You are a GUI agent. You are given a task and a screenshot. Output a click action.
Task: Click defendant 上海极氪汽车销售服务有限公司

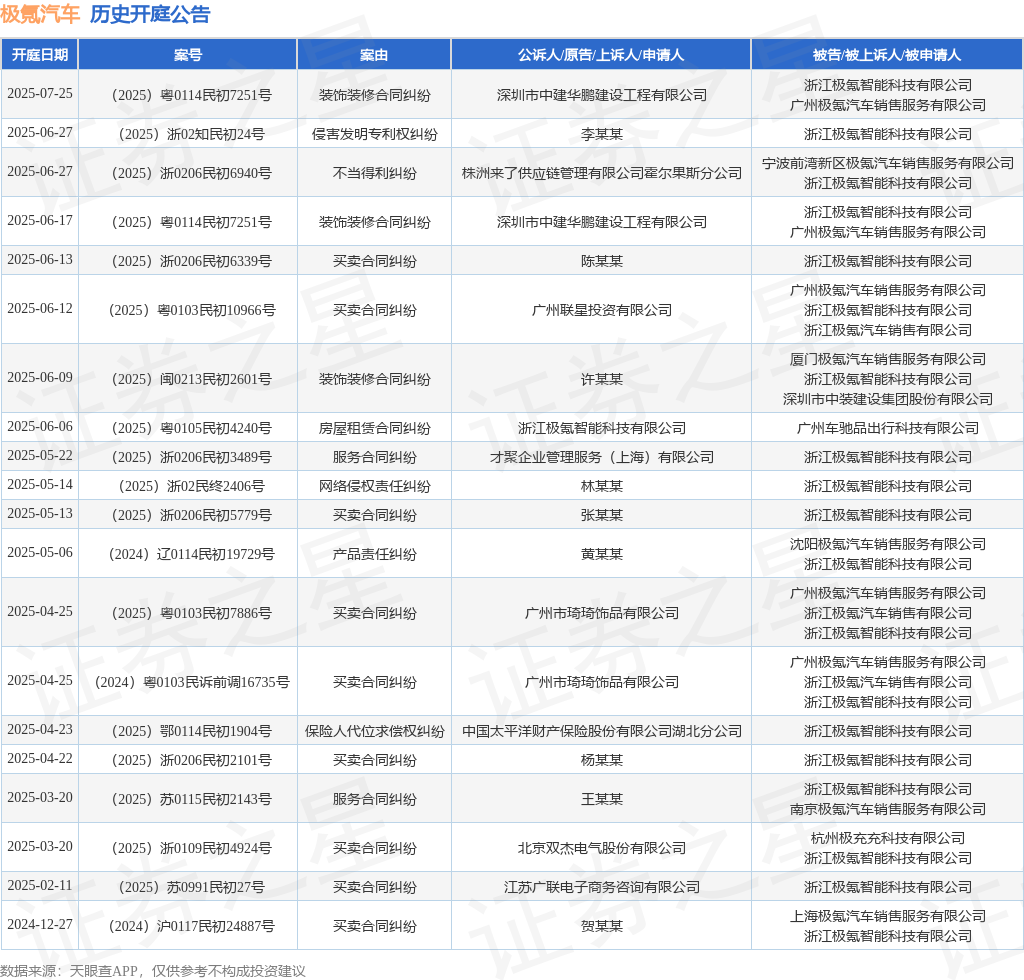click(888, 917)
